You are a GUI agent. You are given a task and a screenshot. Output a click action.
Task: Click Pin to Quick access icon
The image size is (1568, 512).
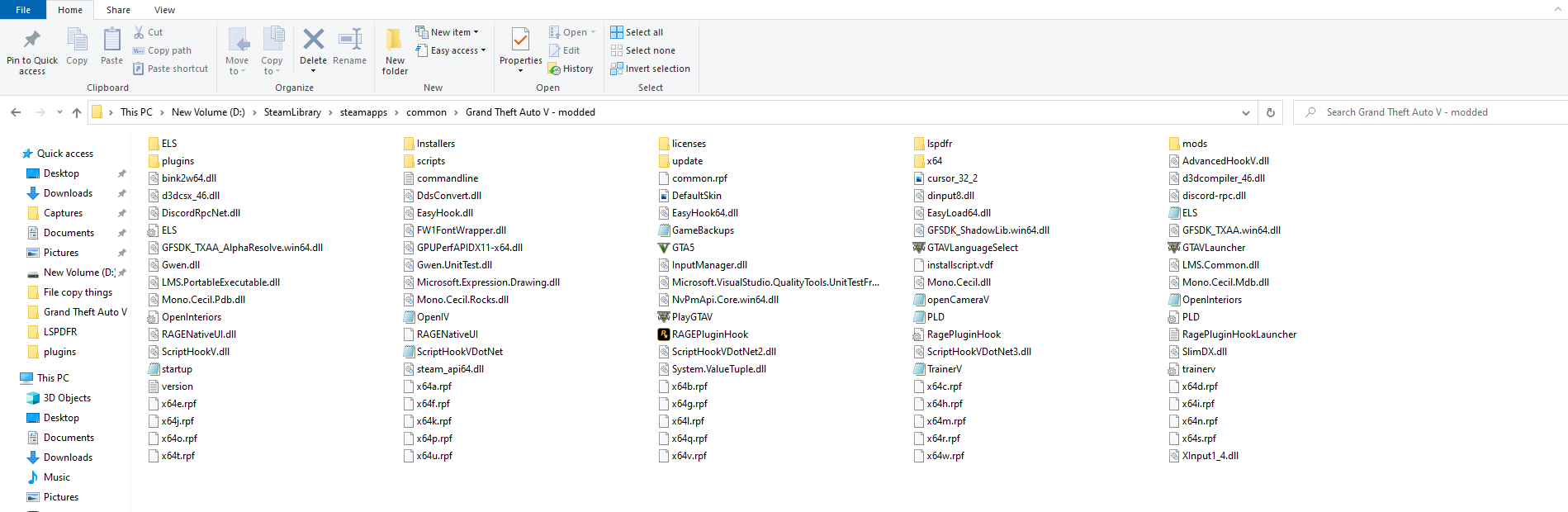32,39
